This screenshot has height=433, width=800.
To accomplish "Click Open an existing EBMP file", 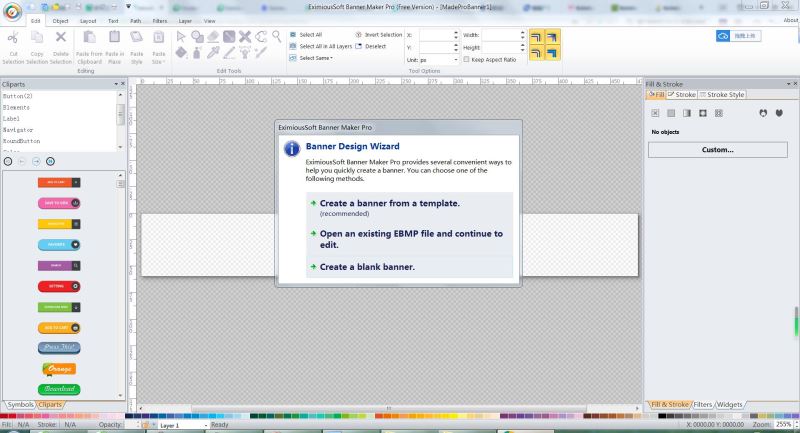I will pos(411,239).
